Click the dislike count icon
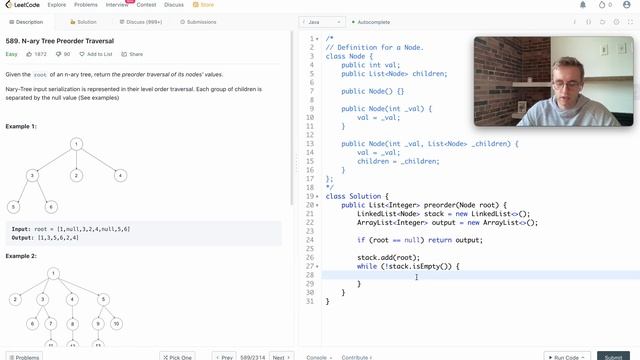Image resolution: width=640 pixels, height=360 pixels. [58, 54]
